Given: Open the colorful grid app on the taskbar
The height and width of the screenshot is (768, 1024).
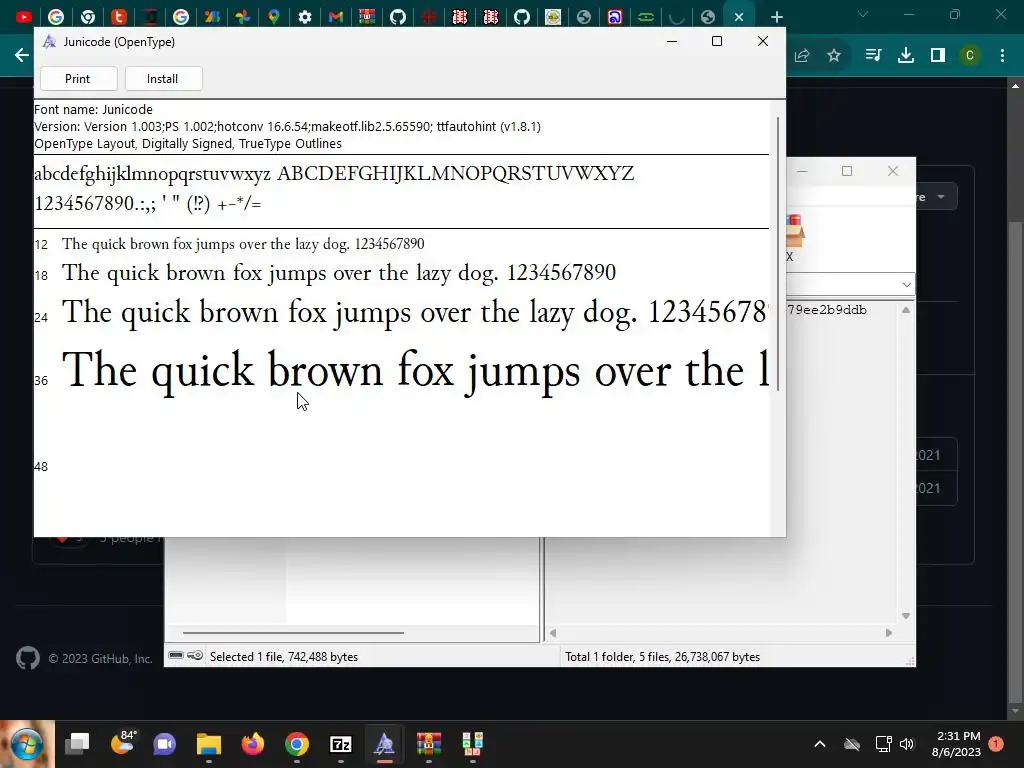Looking at the screenshot, I should (x=472, y=744).
